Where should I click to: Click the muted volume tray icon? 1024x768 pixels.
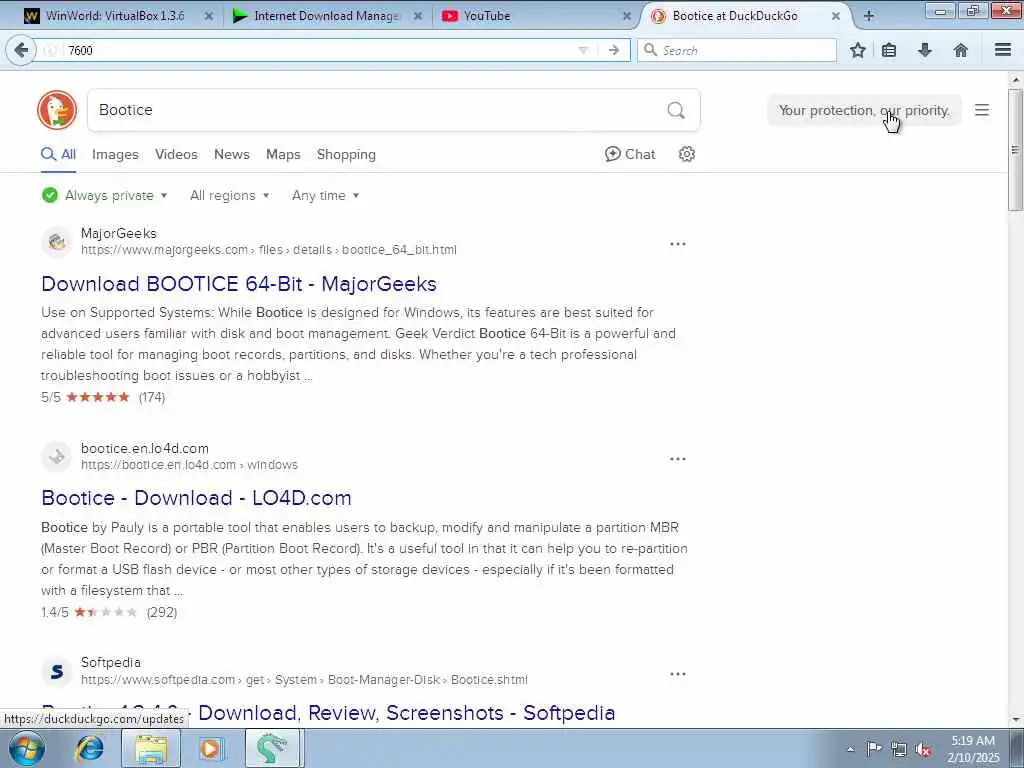(923, 749)
